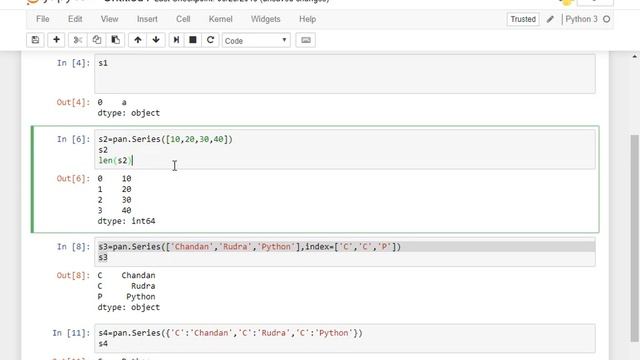Viewport: 640px width, 360px height.
Task: Click the Out[8] output prompt label
Action: click(73, 276)
